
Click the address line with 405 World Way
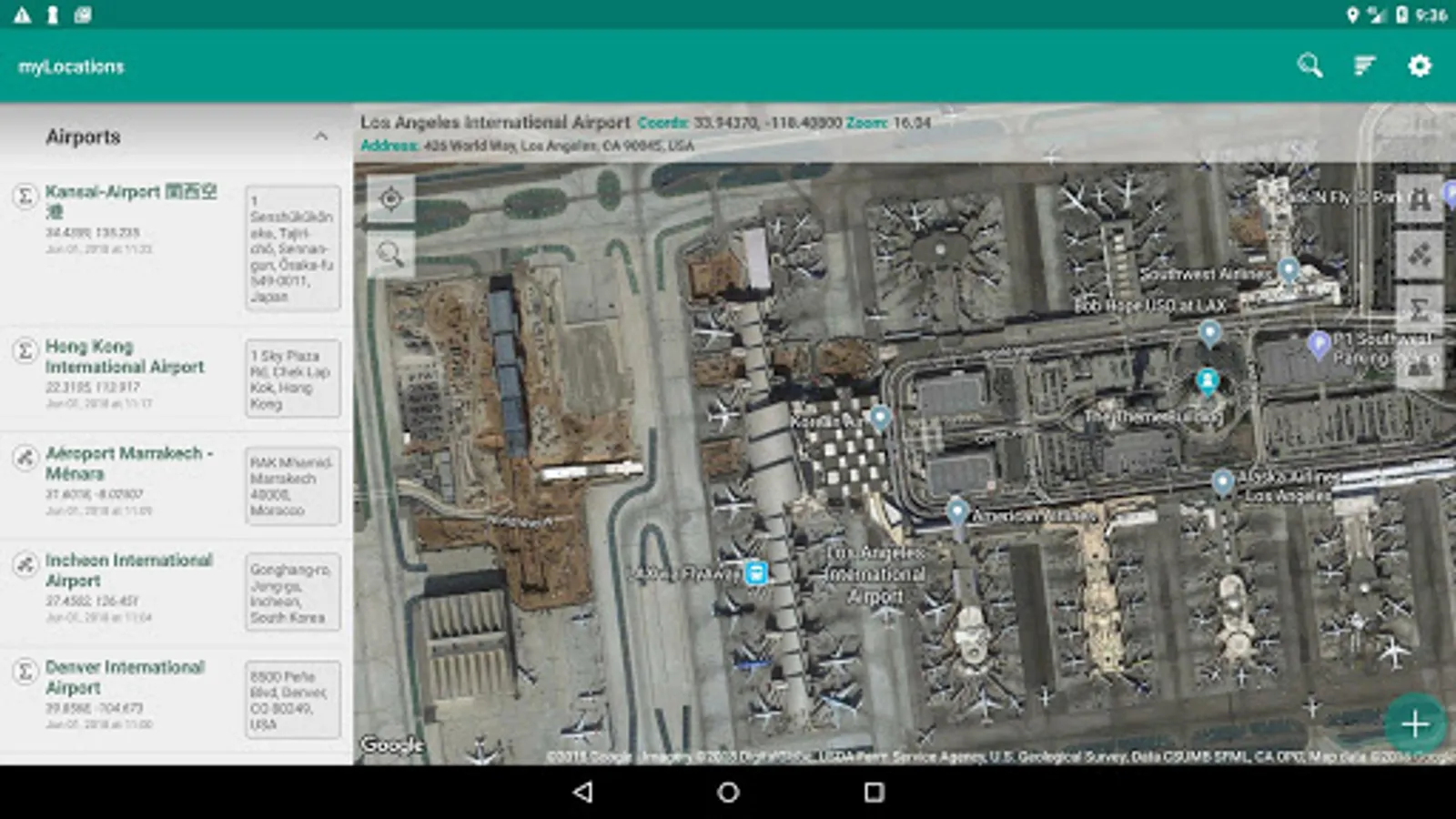527,146
